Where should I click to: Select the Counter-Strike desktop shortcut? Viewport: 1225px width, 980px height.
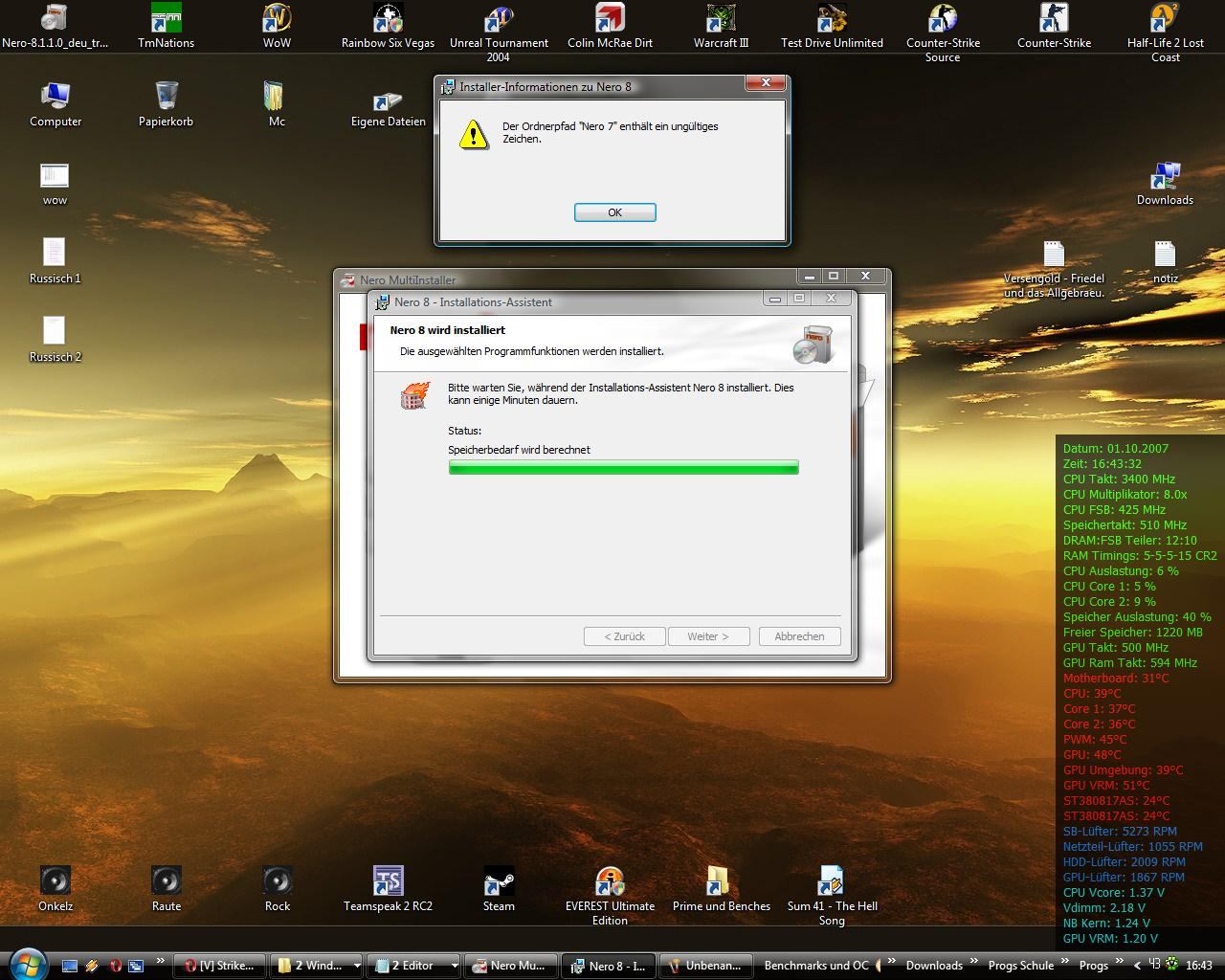tap(1054, 26)
